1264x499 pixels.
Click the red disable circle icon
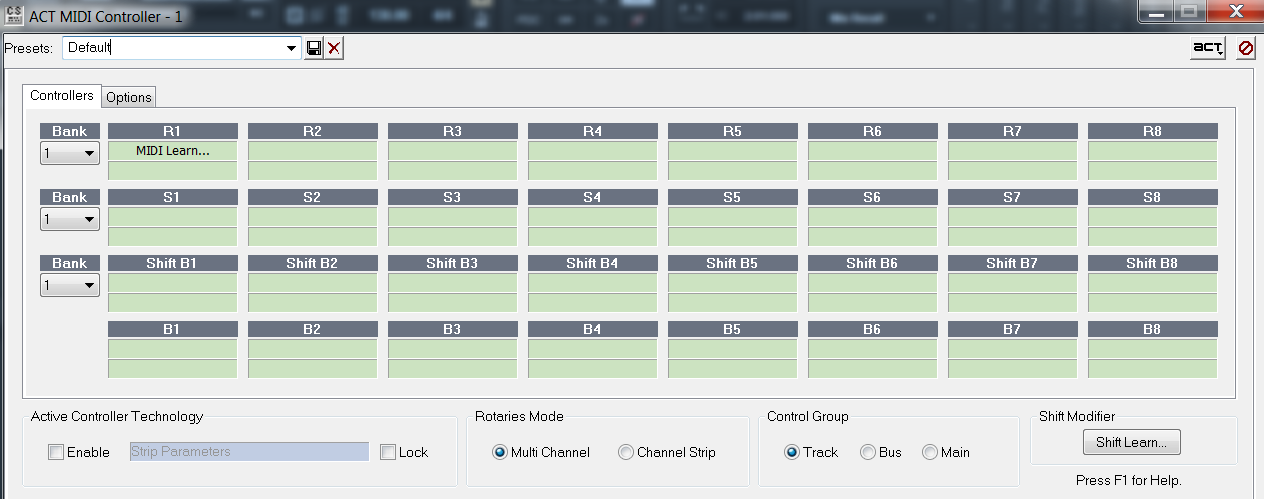(1245, 48)
